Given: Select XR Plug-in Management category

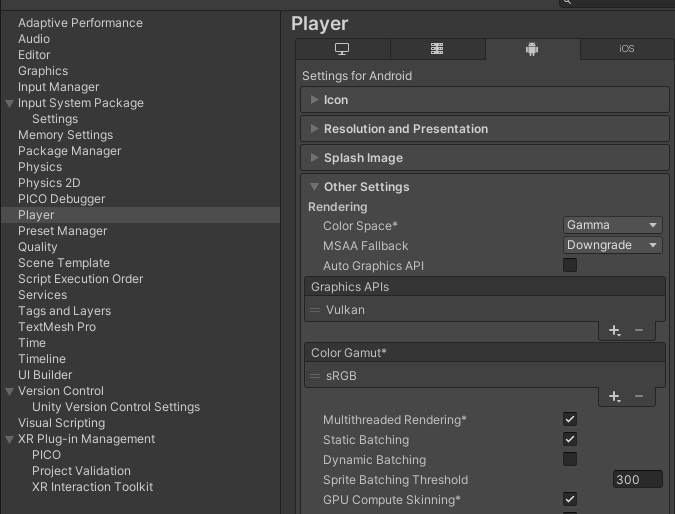Looking at the screenshot, I should 87,439.
